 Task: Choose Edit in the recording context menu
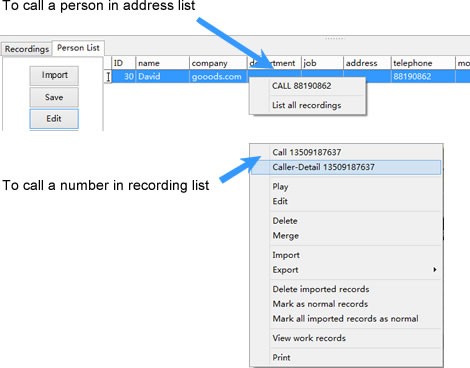click(346, 201)
